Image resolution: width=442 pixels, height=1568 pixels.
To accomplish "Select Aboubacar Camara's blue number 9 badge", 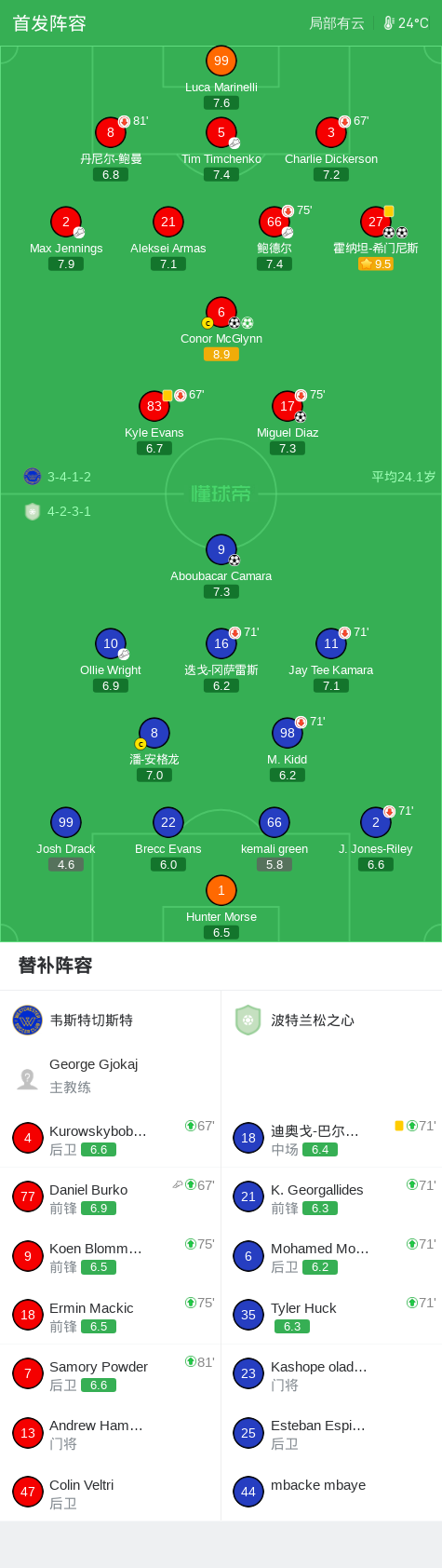I will [x=221, y=549].
